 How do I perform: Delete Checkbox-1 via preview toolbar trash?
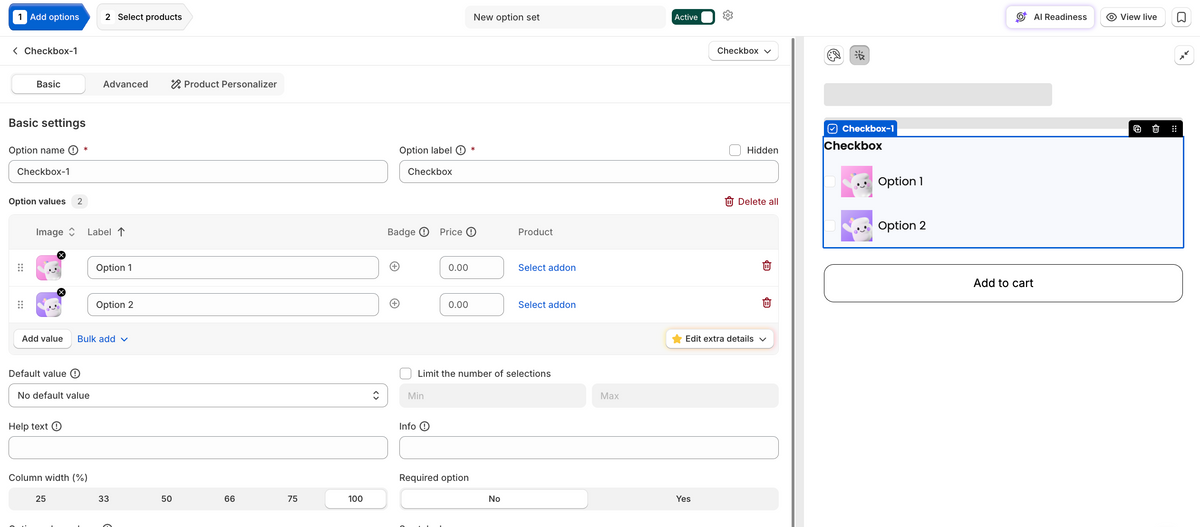[x=1156, y=129]
